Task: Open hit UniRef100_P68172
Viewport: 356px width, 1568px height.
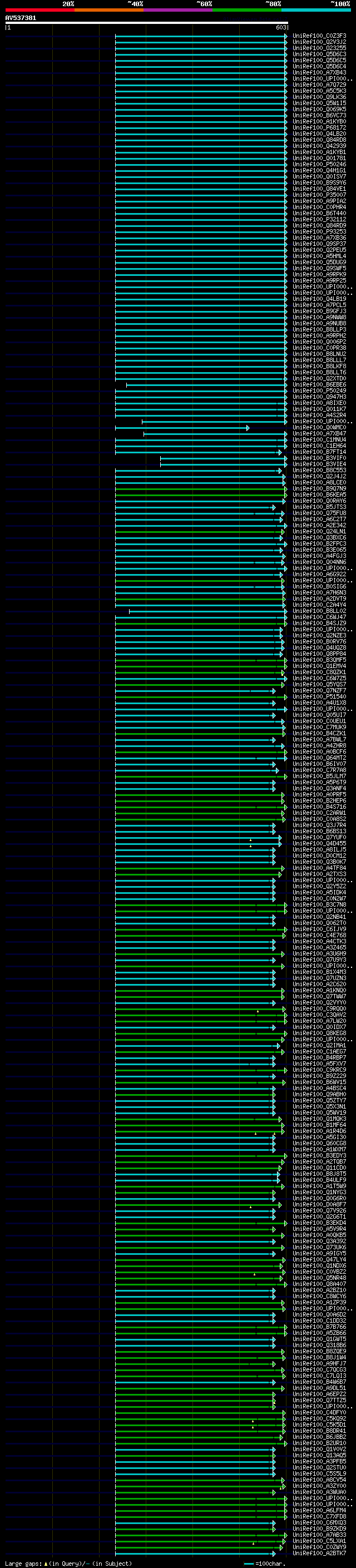Action: tap(319, 127)
